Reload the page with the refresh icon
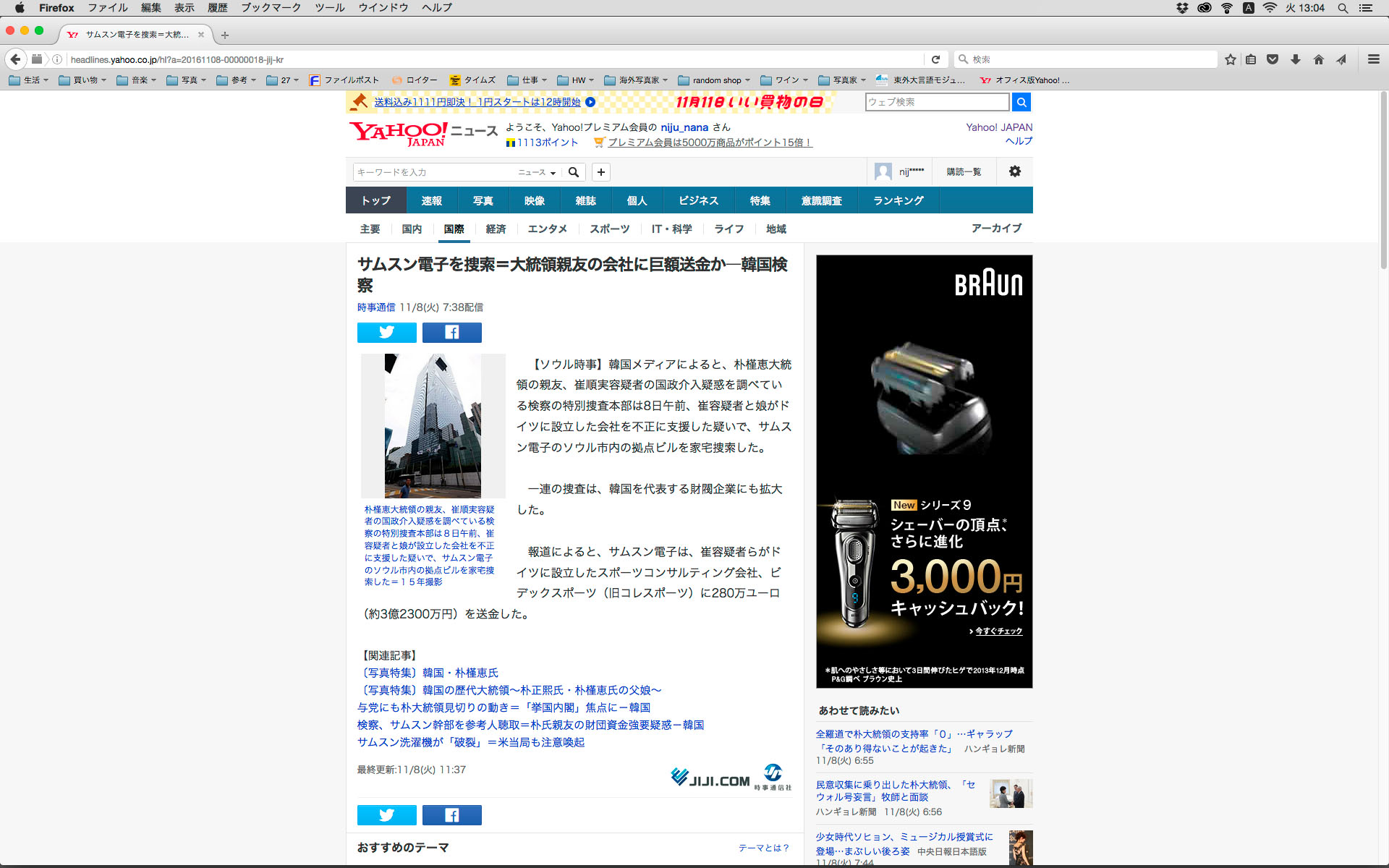 (x=935, y=59)
